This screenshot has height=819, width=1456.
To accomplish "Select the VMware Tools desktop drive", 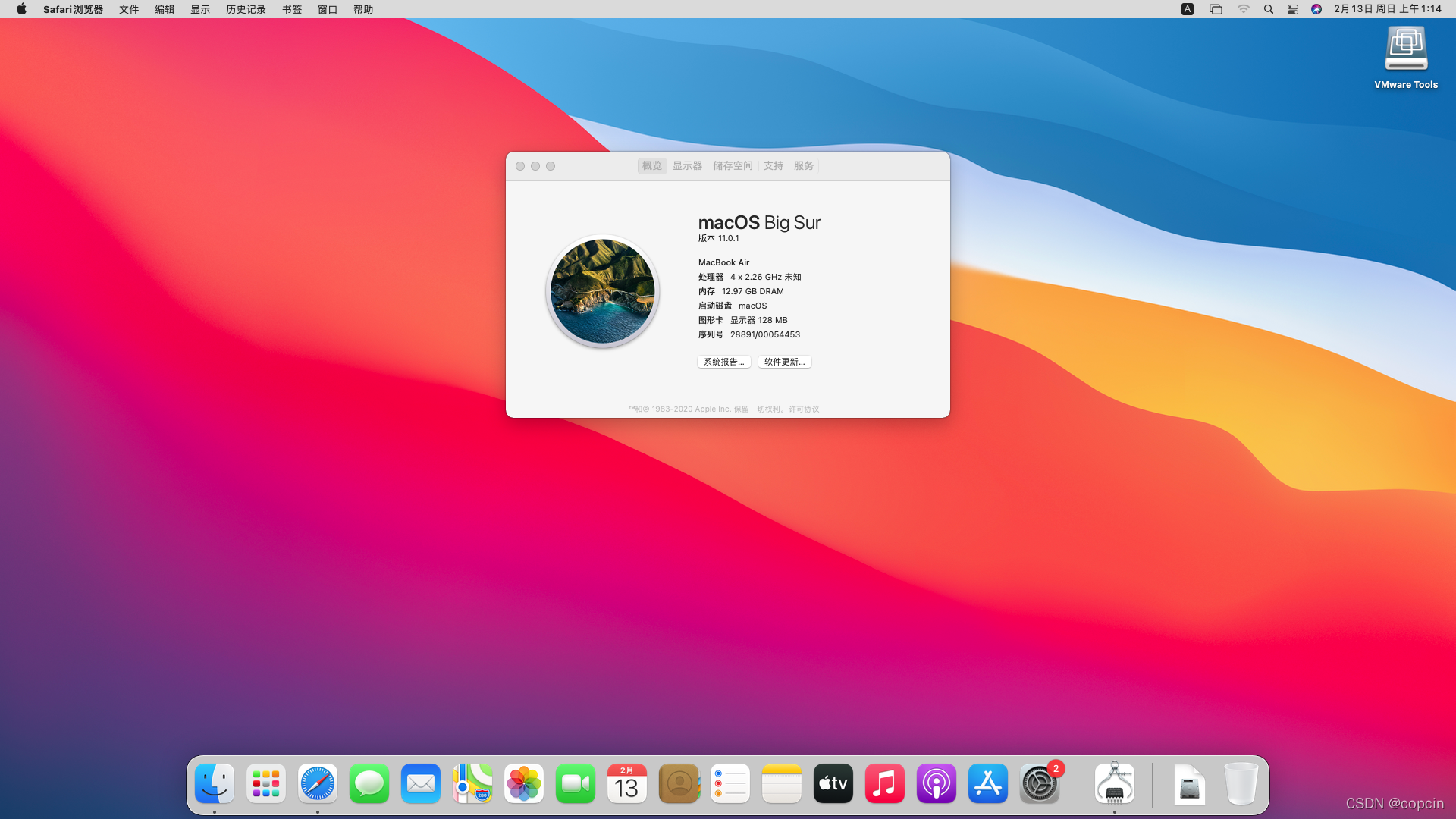I will [1406, 58].
